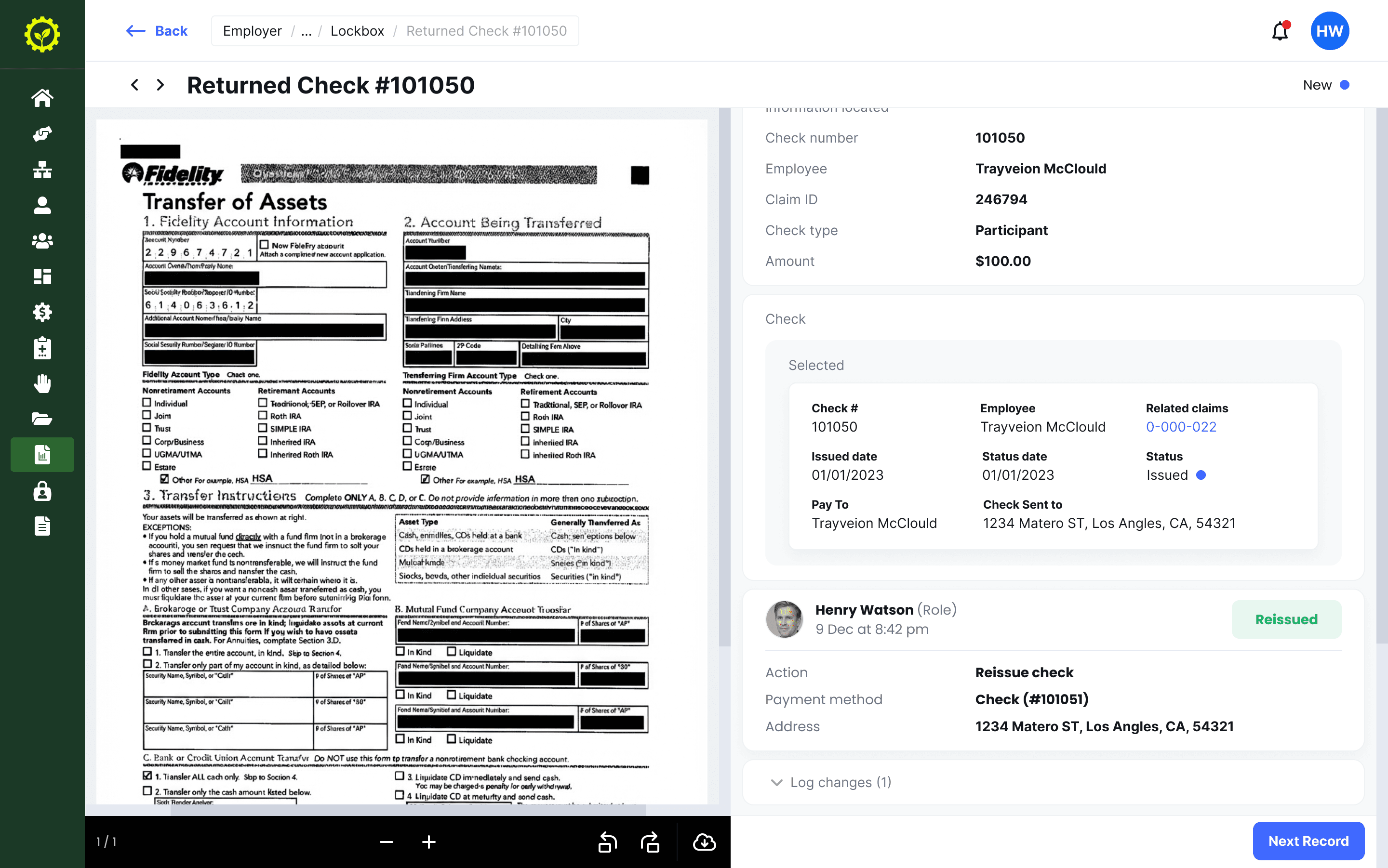This screenshot has width=1388, height=868.
Task: Click Check Sent to address text
Action: [1109, 523]
